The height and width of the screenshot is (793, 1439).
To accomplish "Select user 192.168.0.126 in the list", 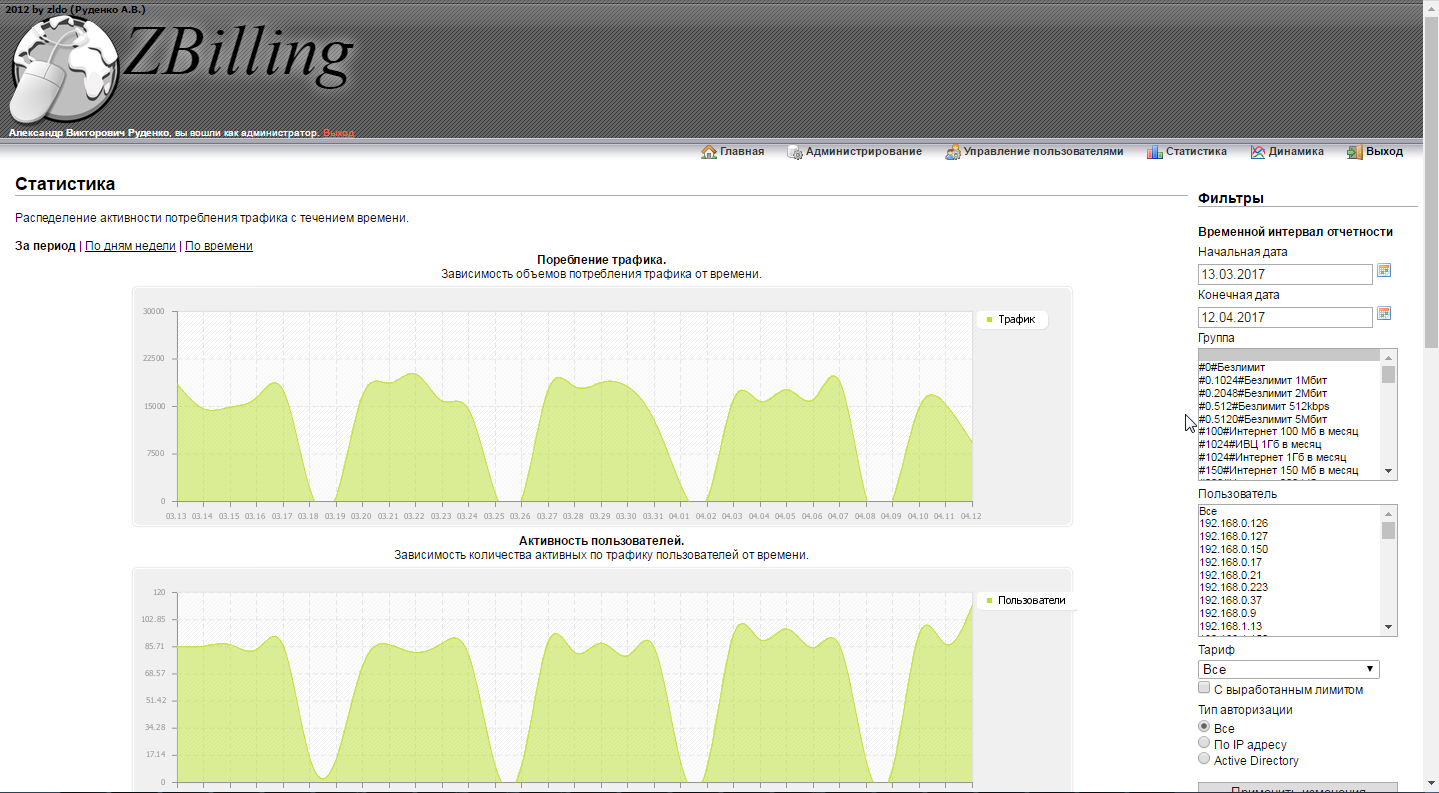I will (x=1233, y=523).
